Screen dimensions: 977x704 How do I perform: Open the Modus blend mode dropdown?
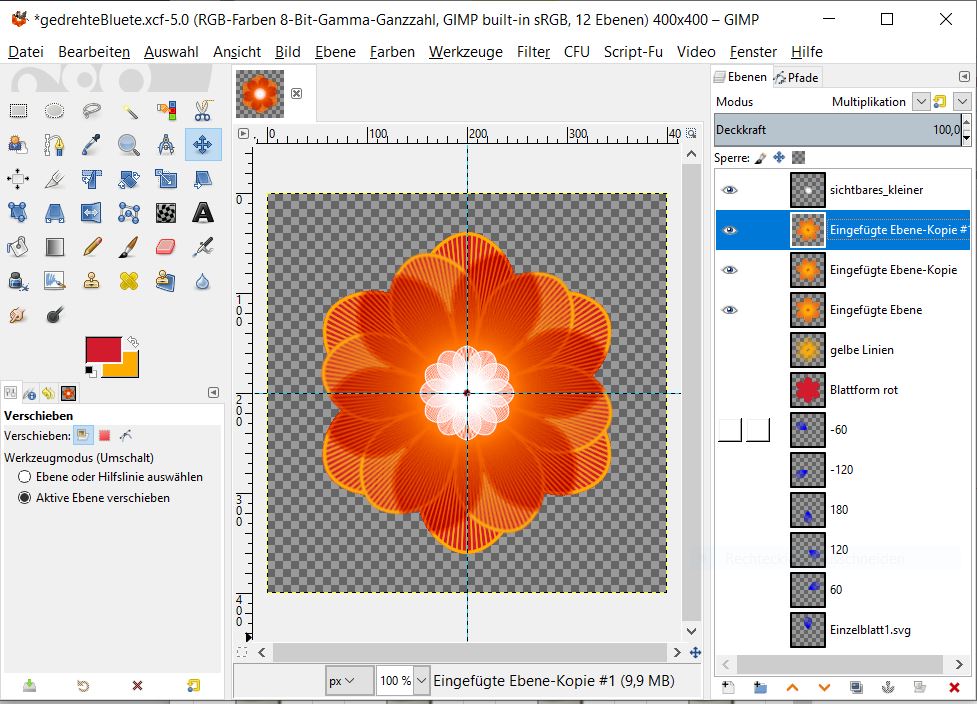(x=868, y=102)
